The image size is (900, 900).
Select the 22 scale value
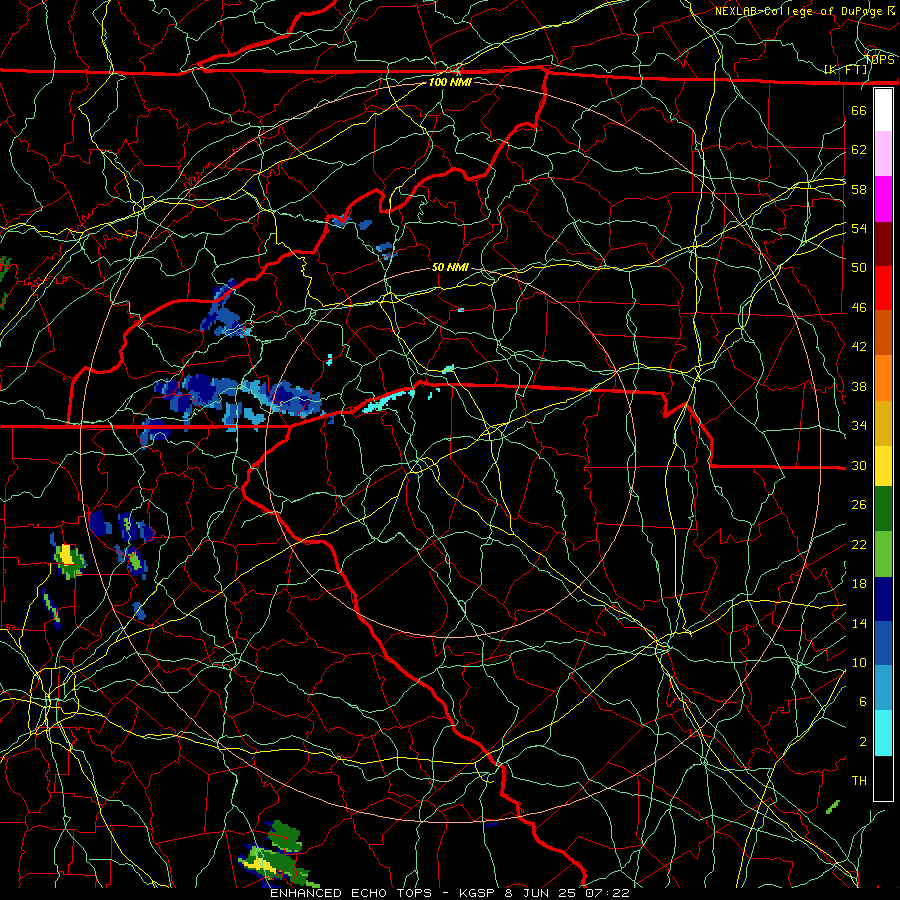[859, 544]
